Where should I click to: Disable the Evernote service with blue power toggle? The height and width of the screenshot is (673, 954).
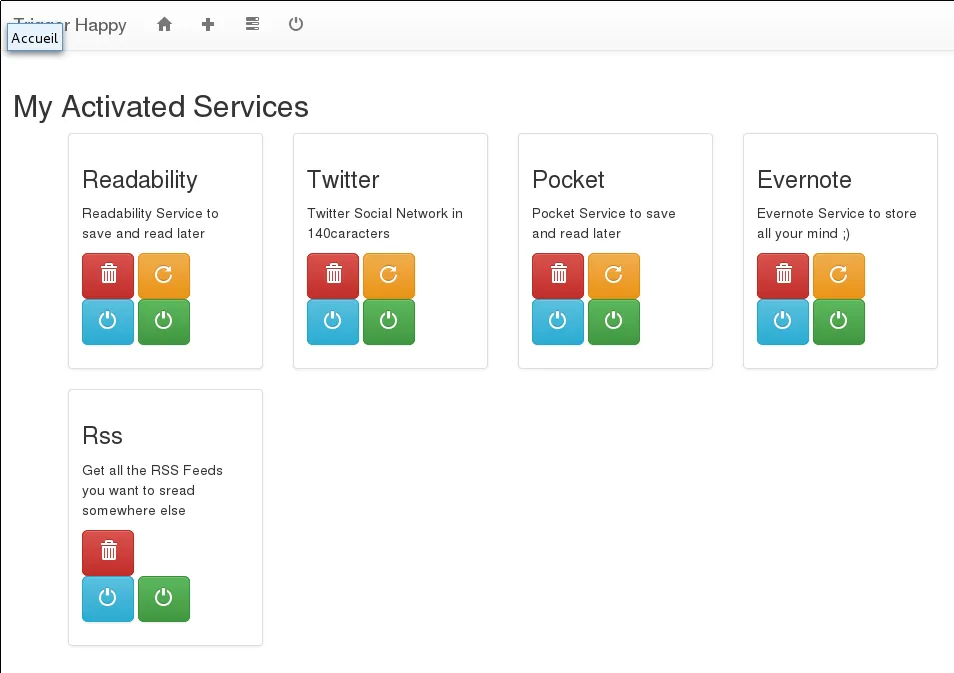[x=782, y=321]
